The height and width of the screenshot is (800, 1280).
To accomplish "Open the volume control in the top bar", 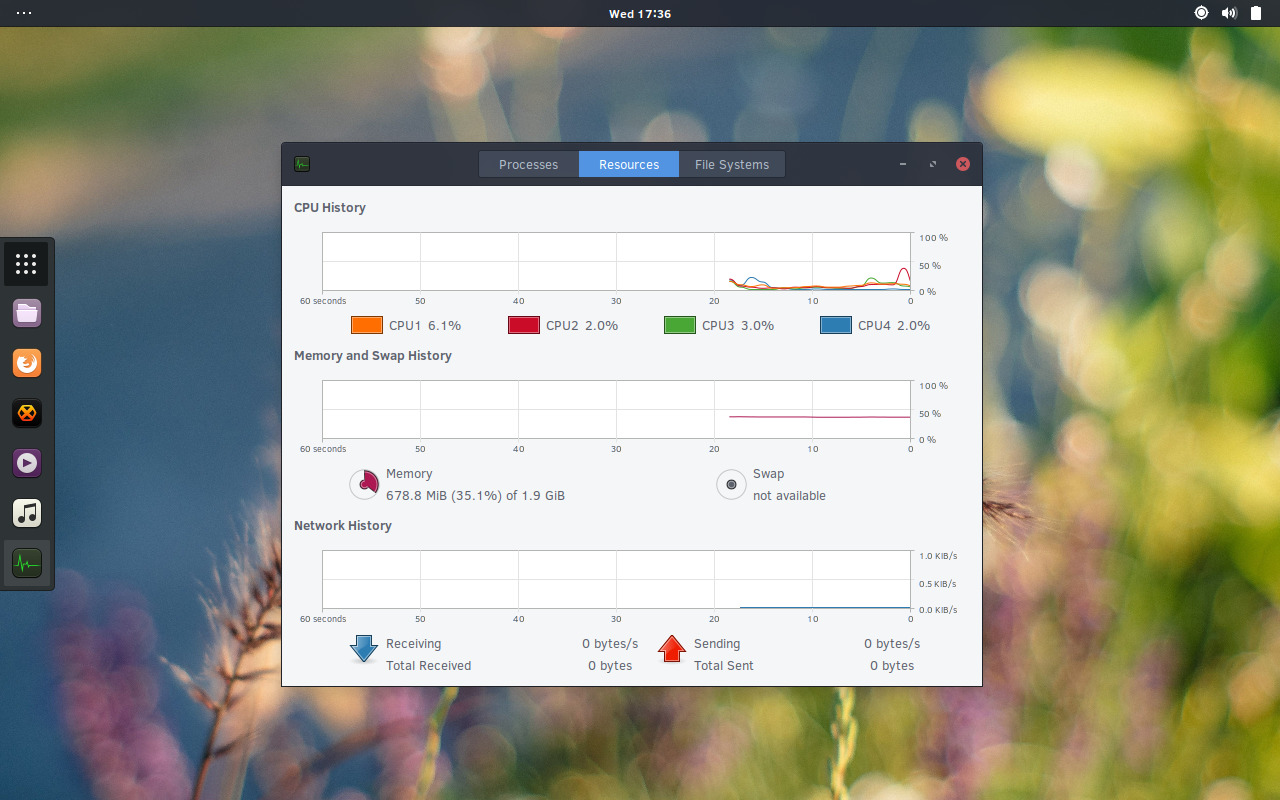I will [1229, 13].
